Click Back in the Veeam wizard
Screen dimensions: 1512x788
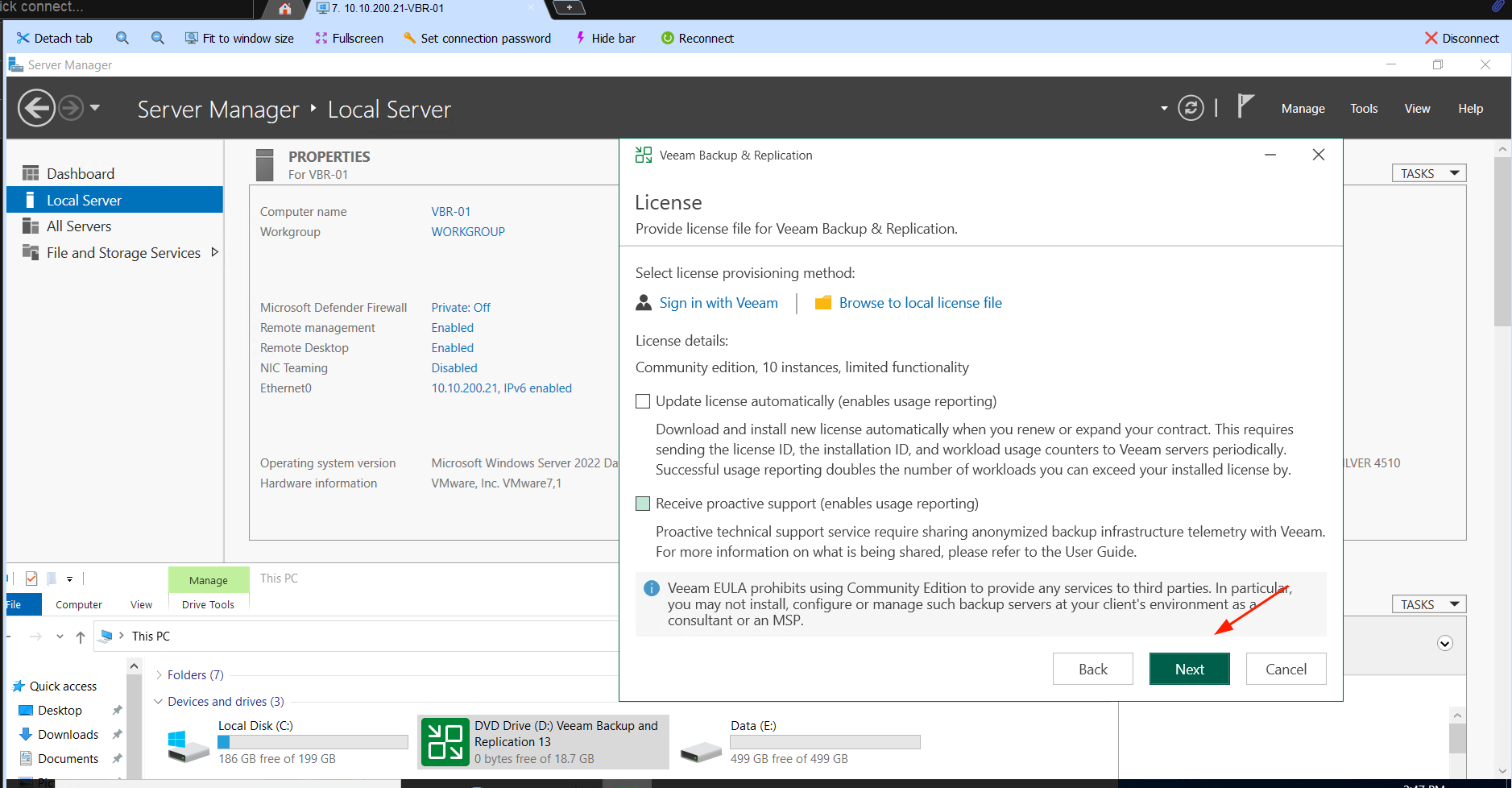tap(1093, 669)
